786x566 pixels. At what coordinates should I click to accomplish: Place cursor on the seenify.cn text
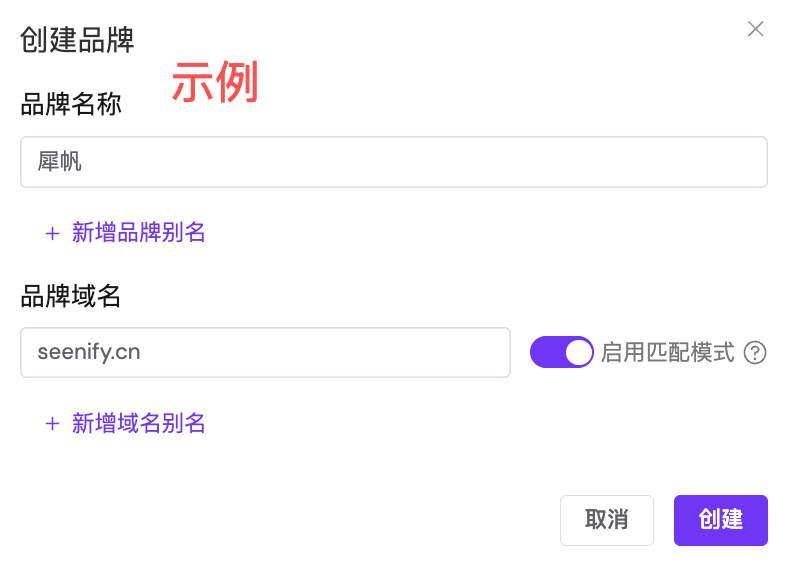tap(89, 352)
